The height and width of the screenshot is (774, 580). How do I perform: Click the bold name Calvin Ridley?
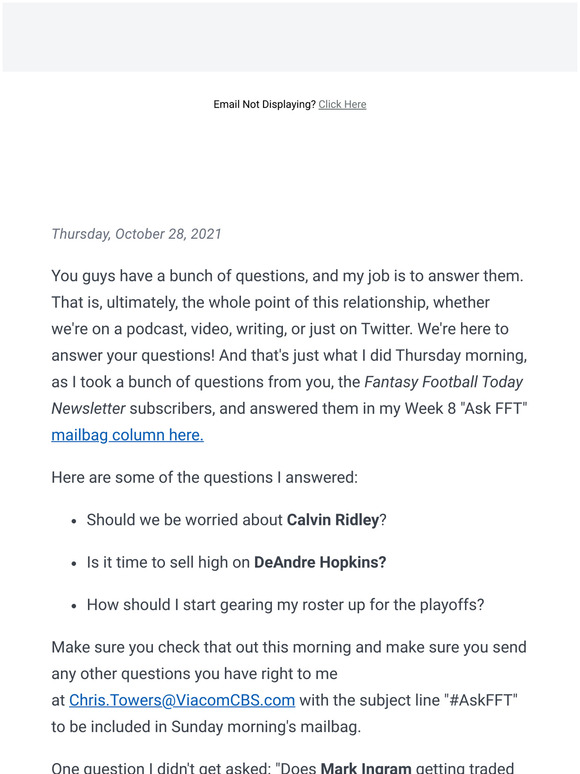[x=333, y=520]
